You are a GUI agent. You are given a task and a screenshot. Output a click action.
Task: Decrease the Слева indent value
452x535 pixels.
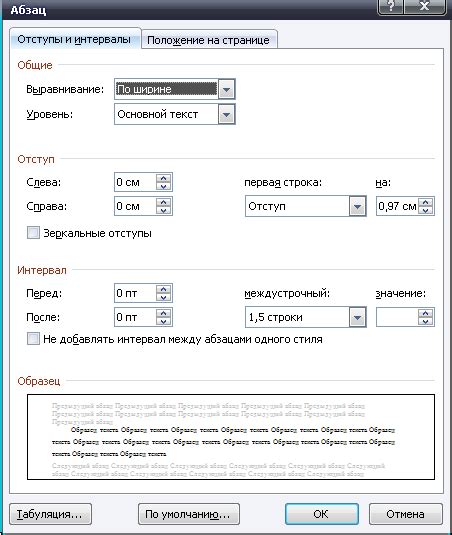point(164,186)
